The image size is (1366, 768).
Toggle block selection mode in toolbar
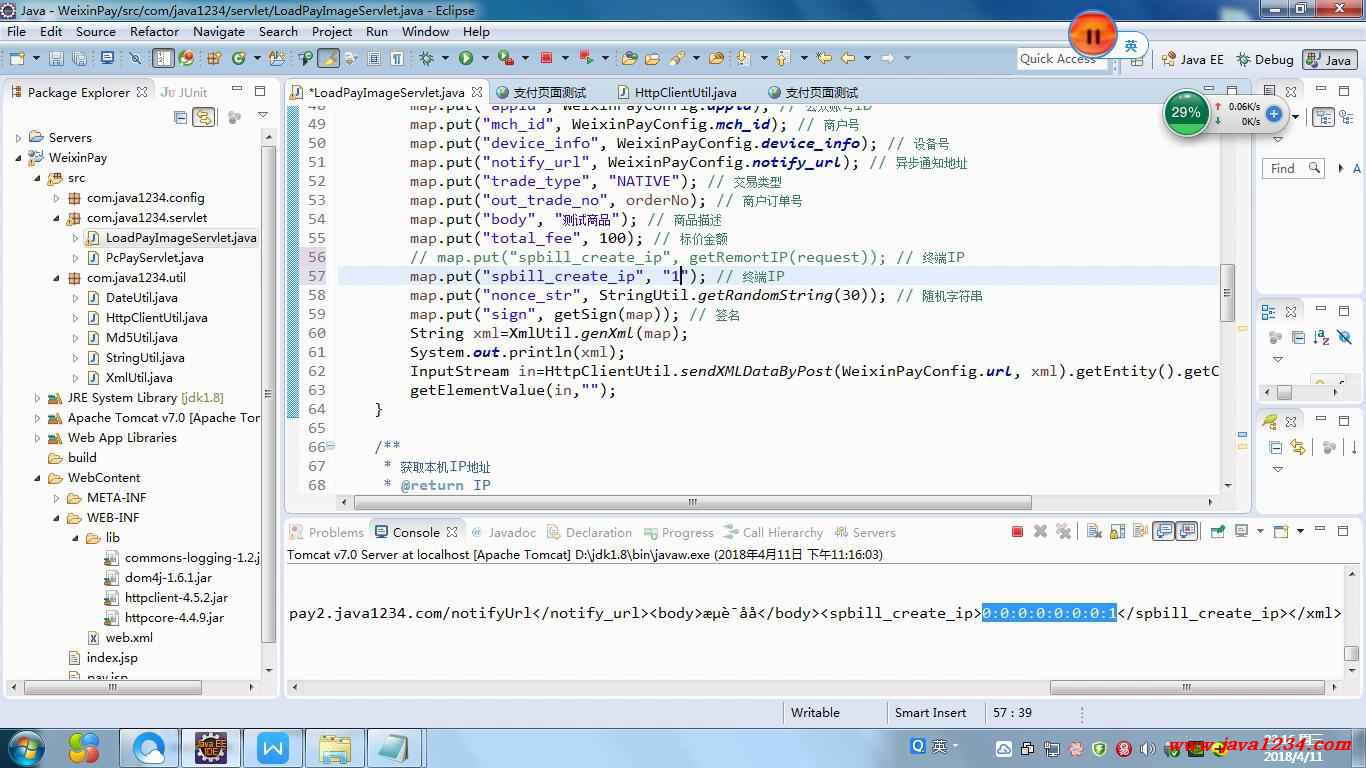coord(373,58)
